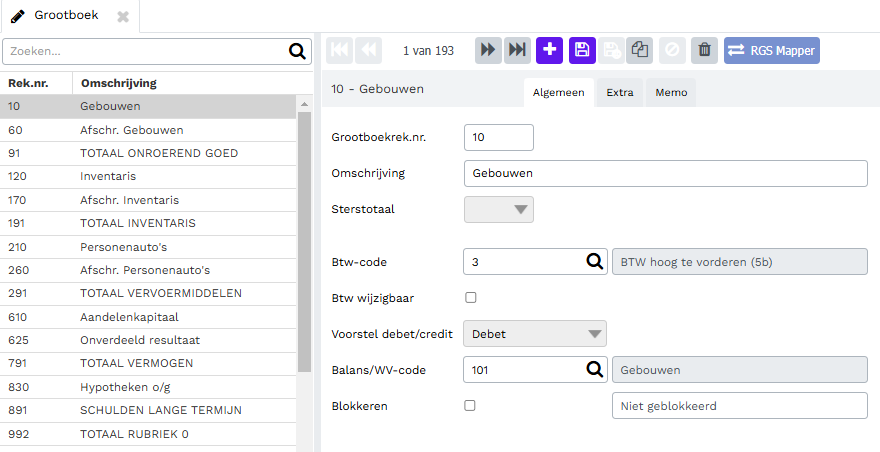Tick the Blokkeren checkbox
880x452 pixels.
470,405
